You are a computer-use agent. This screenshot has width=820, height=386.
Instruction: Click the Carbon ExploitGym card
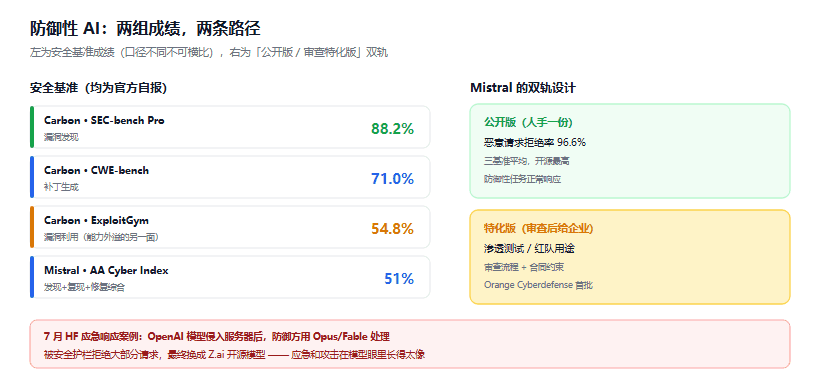(x=230, y=227)
